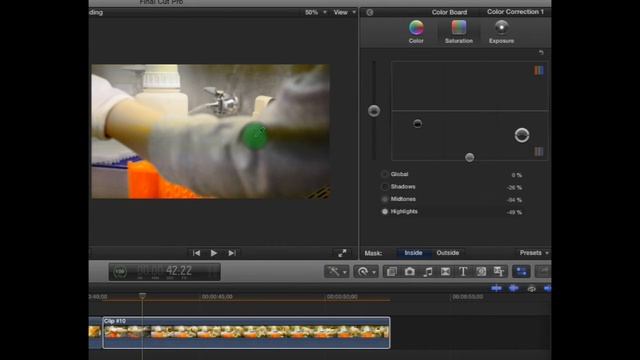
Task: Click the Shadows -26 % value
Action: (x=514, y=188)
